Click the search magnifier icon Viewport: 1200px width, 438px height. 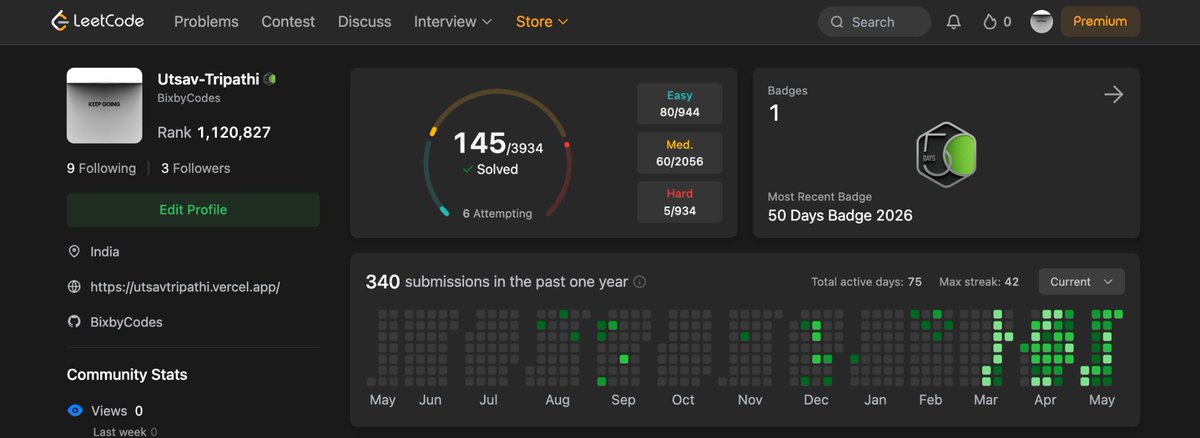(x=837, y=22)
